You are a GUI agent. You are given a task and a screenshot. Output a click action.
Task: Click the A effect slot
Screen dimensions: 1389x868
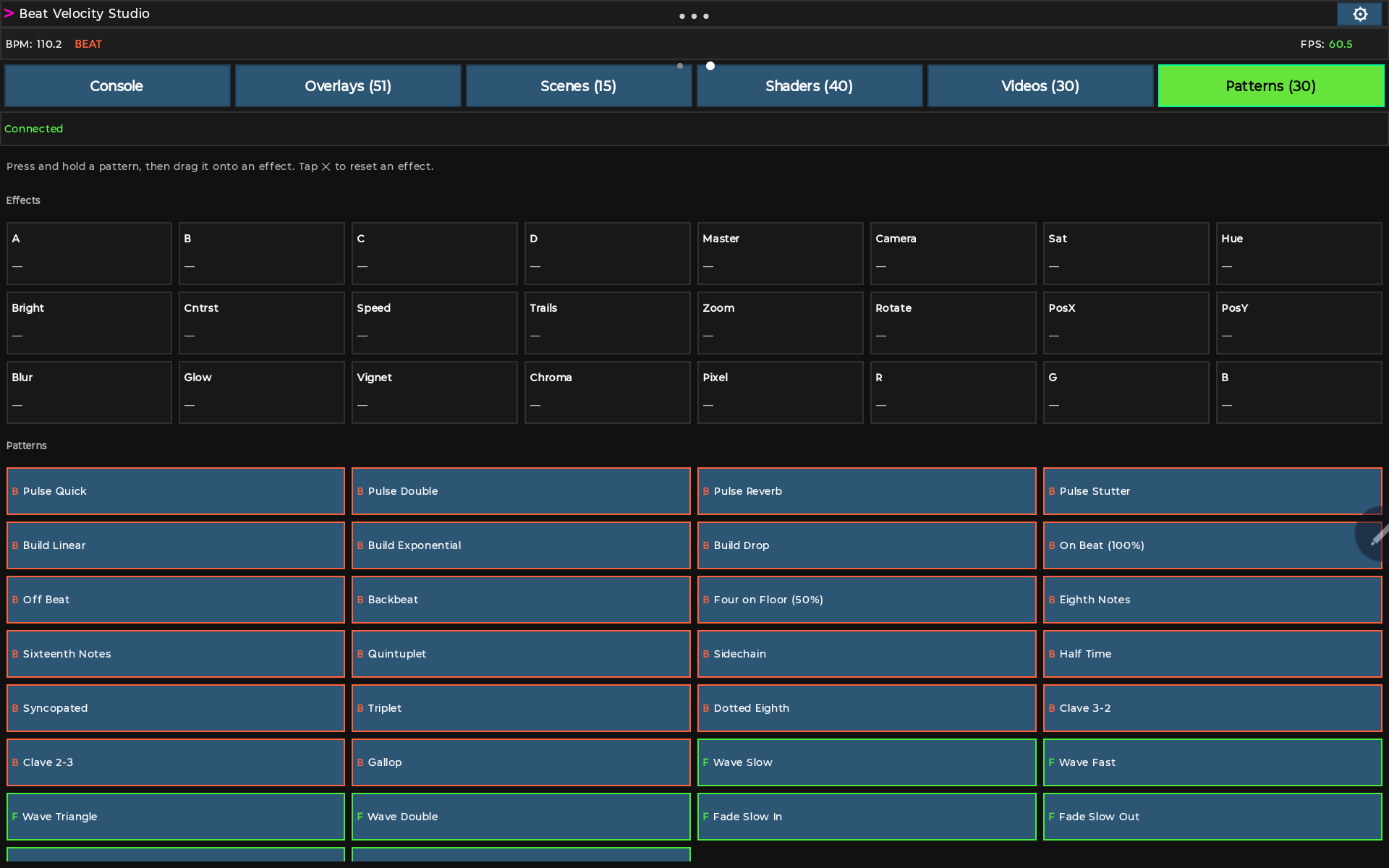89,253
